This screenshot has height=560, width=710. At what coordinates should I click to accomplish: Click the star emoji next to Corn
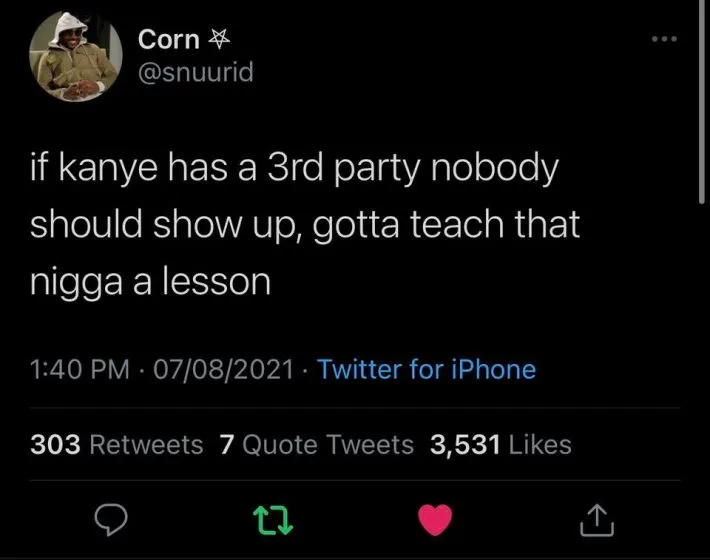pyautogui.click(x=219, y=39)
